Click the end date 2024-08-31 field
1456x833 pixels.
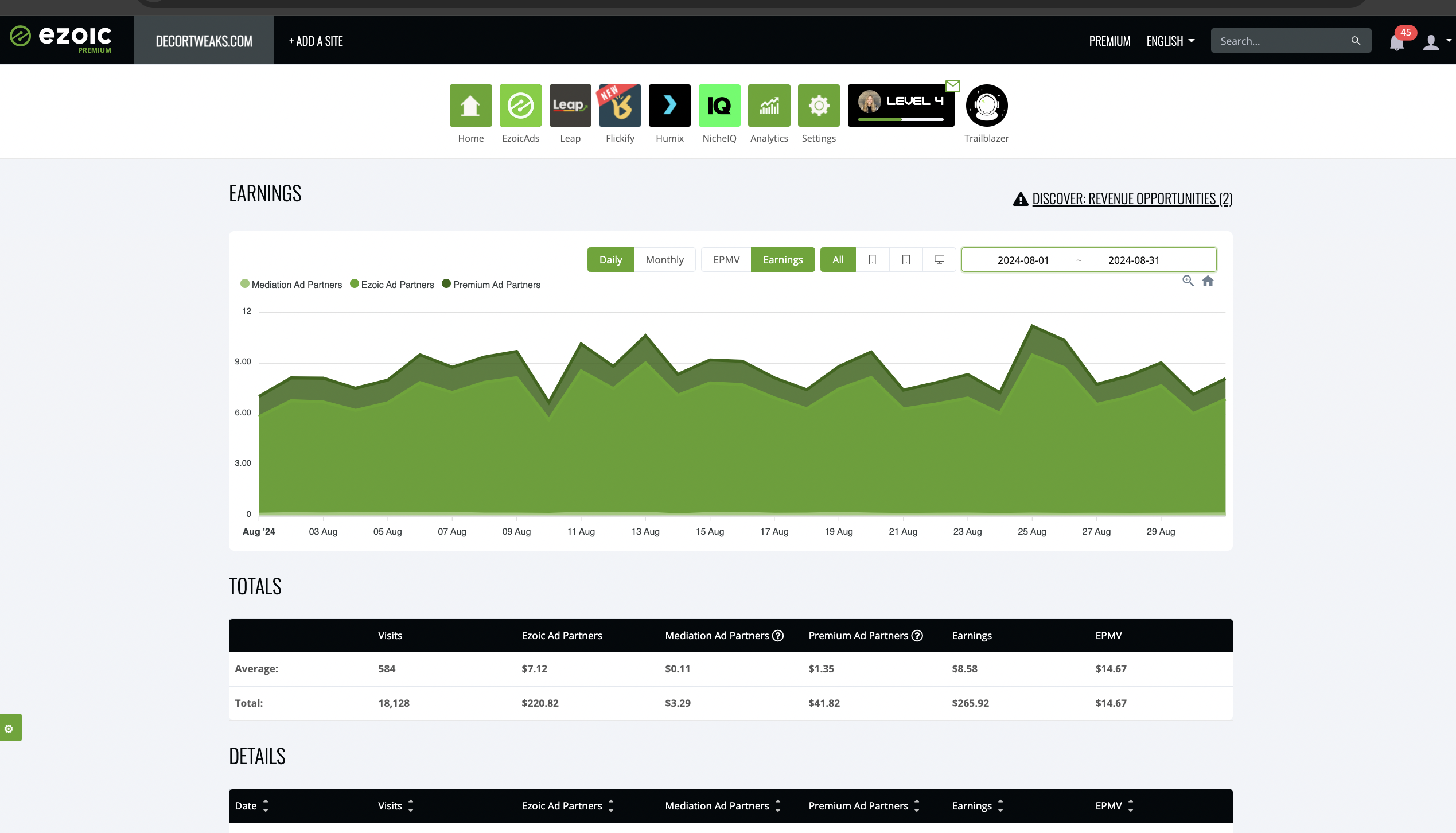pos(1134,260)
